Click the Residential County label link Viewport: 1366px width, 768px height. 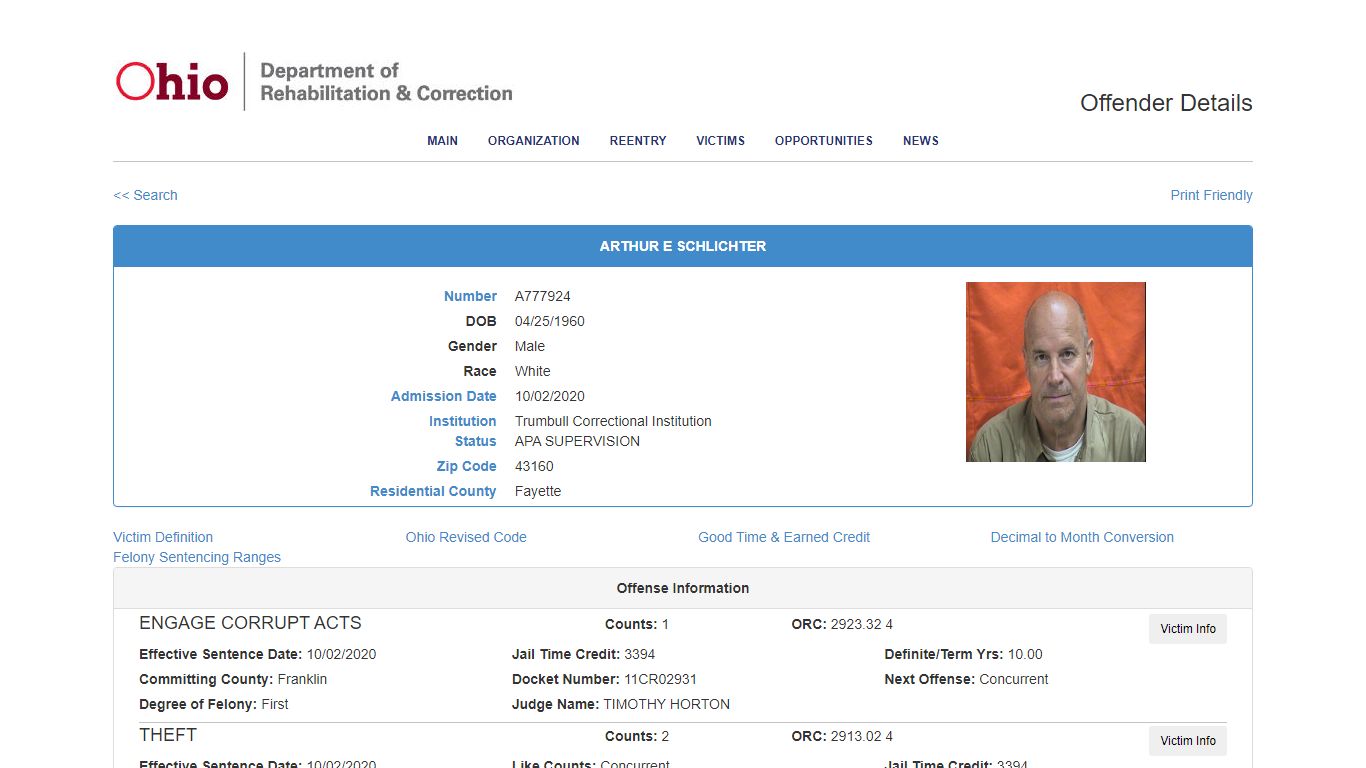click(x=433, y=491)
